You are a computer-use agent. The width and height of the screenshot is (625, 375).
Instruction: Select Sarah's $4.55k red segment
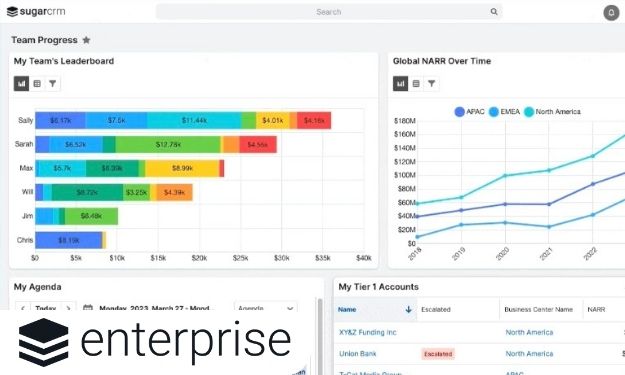258,144
